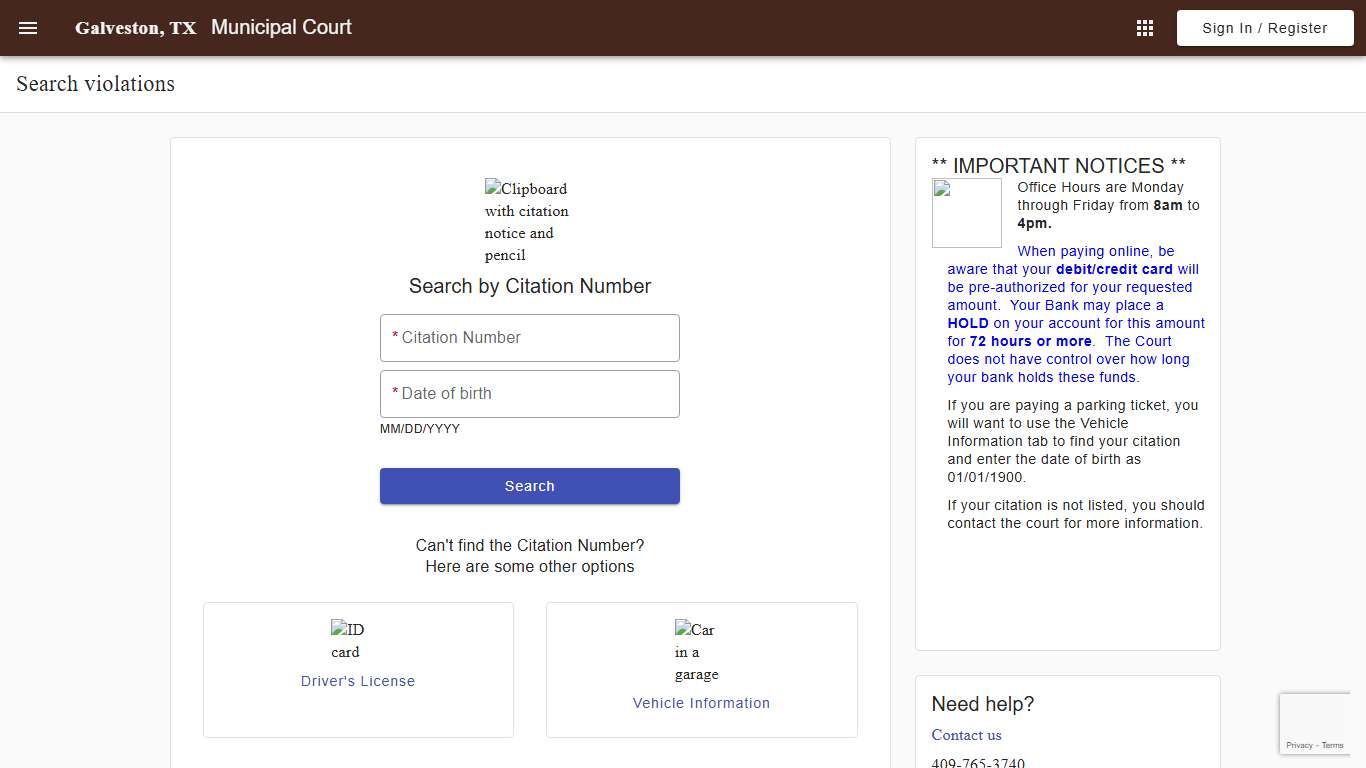The width and height of the screenshot is (1366, 768).
Task: Click the ID card image above Driver's License
Action: 346,640
